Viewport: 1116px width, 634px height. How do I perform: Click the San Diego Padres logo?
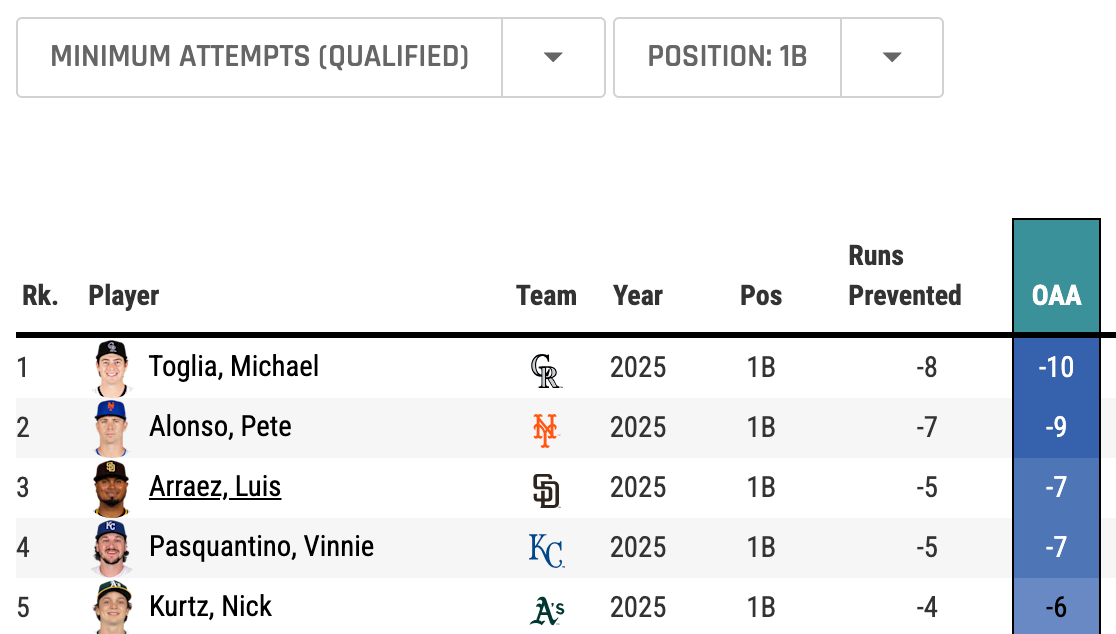[546, 489]
